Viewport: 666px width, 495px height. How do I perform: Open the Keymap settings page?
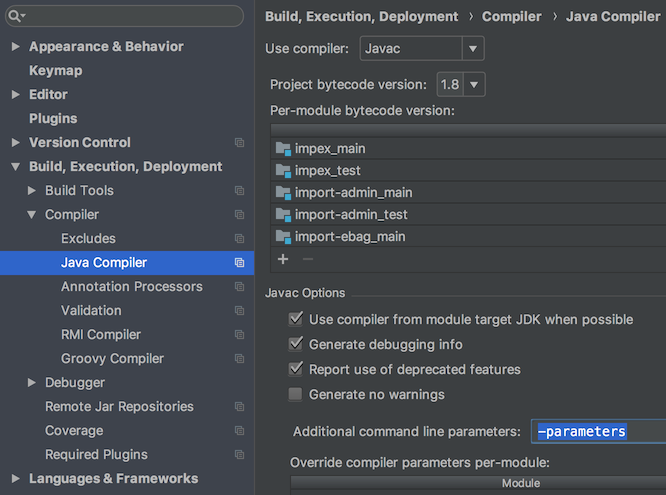pyautogui.click(x=56, y=71)
